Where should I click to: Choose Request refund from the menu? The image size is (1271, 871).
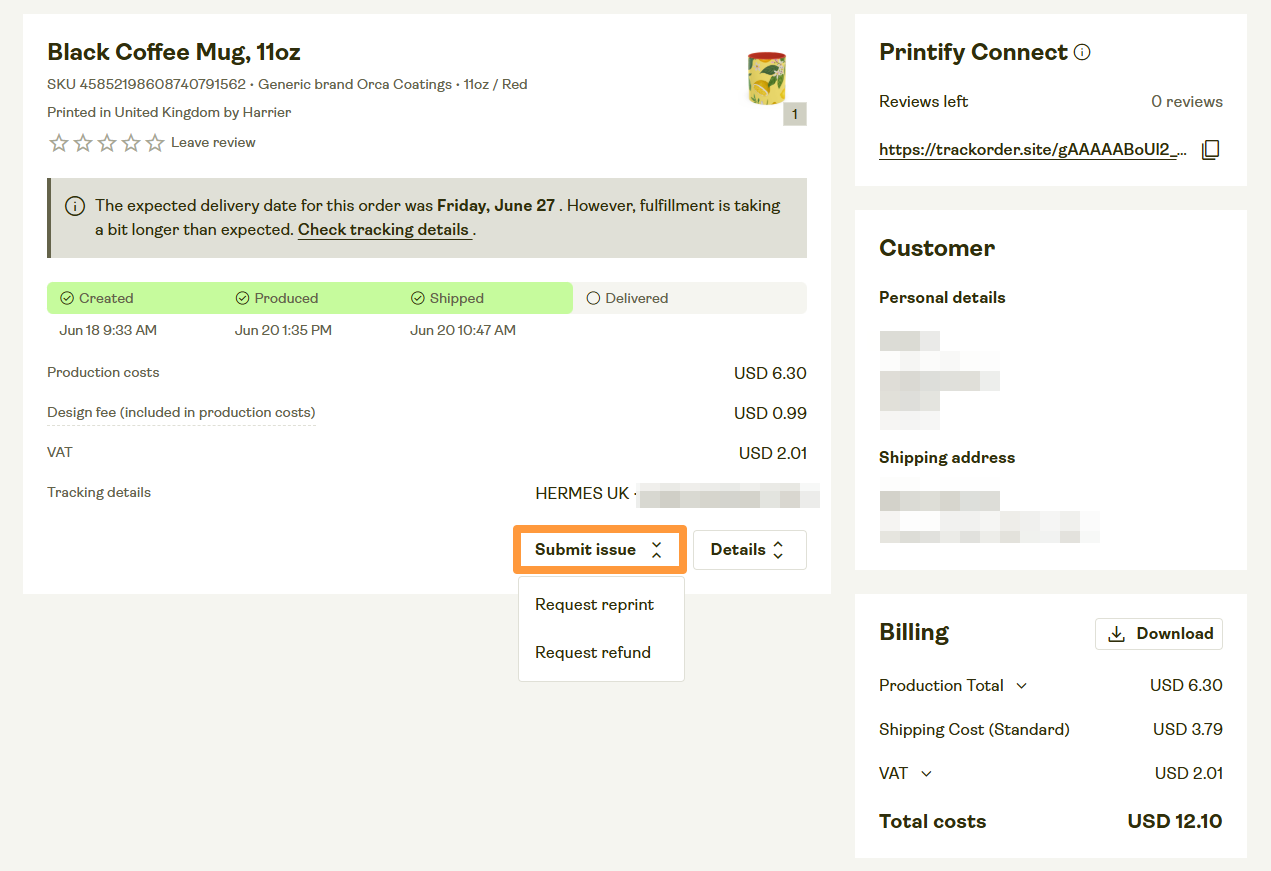click(x=592, y=652)
